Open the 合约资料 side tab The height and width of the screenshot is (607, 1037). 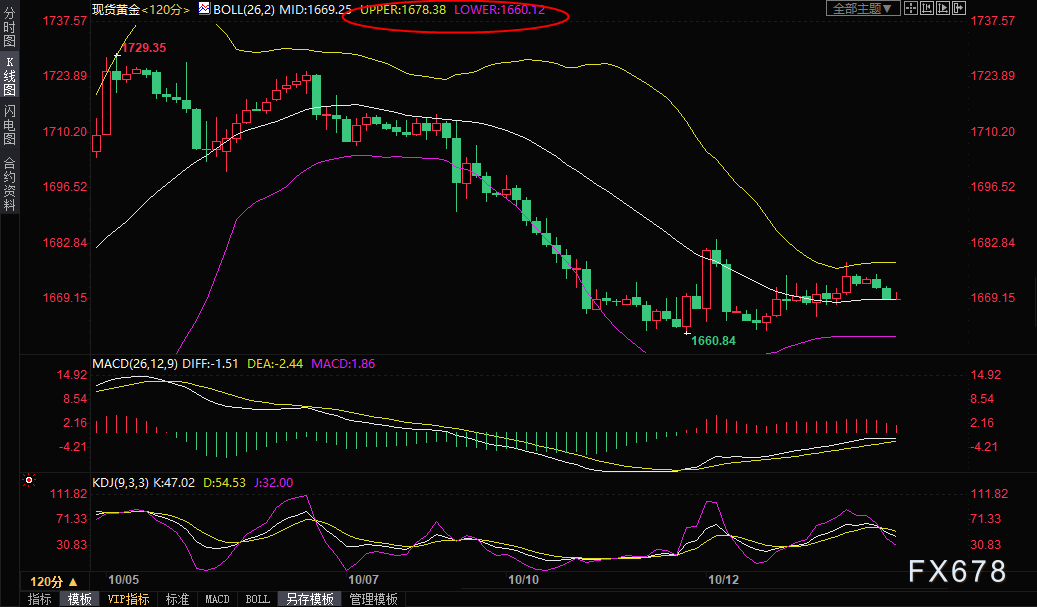point(9,183)
